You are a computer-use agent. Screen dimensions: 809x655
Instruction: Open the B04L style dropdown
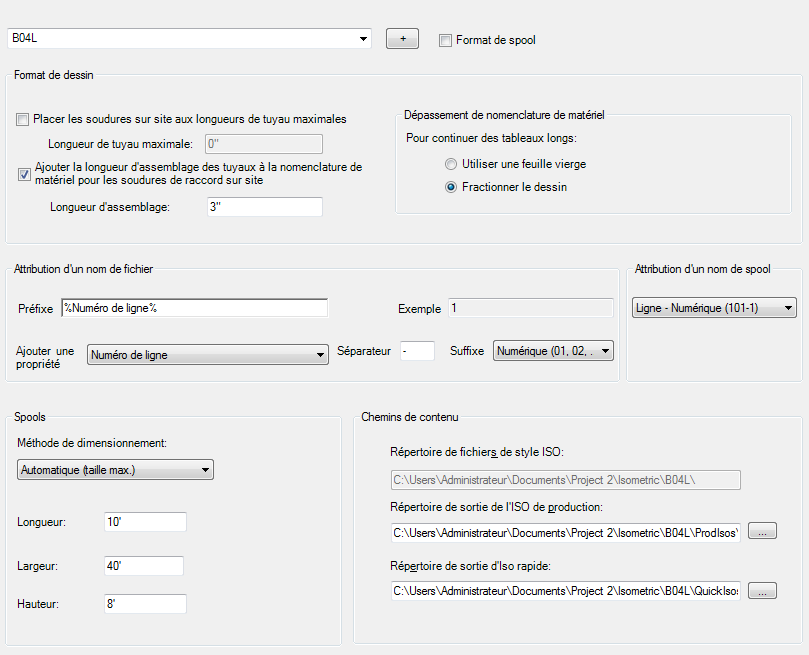point(362,39)
